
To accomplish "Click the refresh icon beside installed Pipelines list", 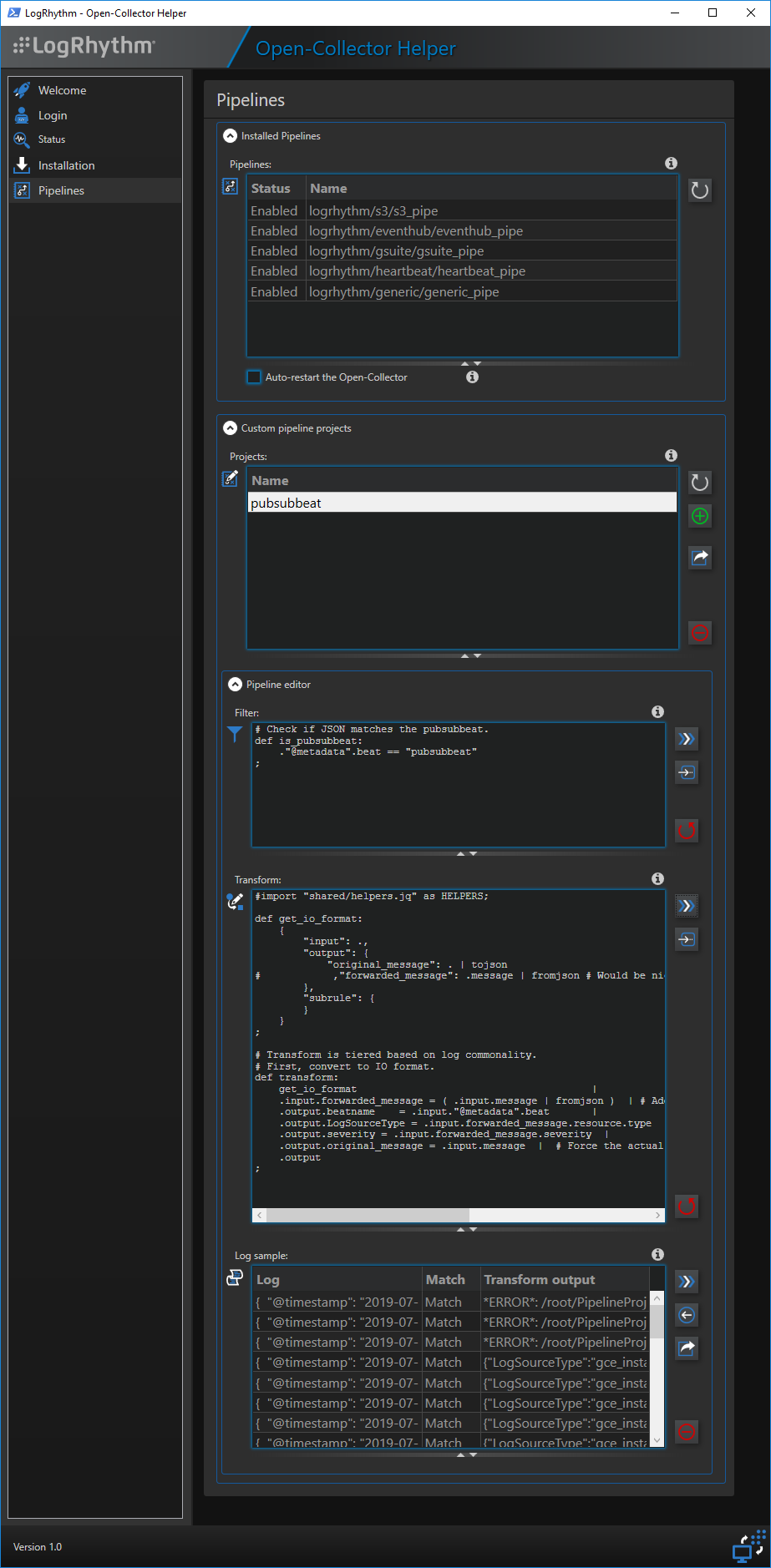I will (700, 190).
